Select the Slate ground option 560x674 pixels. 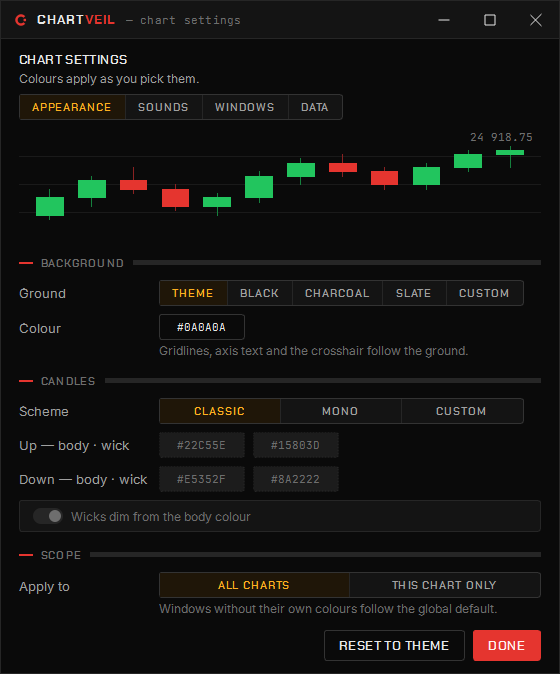pos(414,293)
